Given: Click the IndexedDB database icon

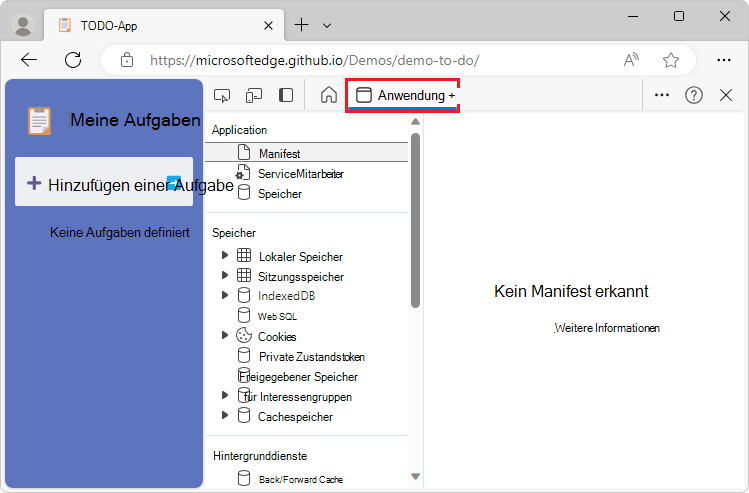Looking at the screenshot, I should pyautogui.click(x=244, y=295).
